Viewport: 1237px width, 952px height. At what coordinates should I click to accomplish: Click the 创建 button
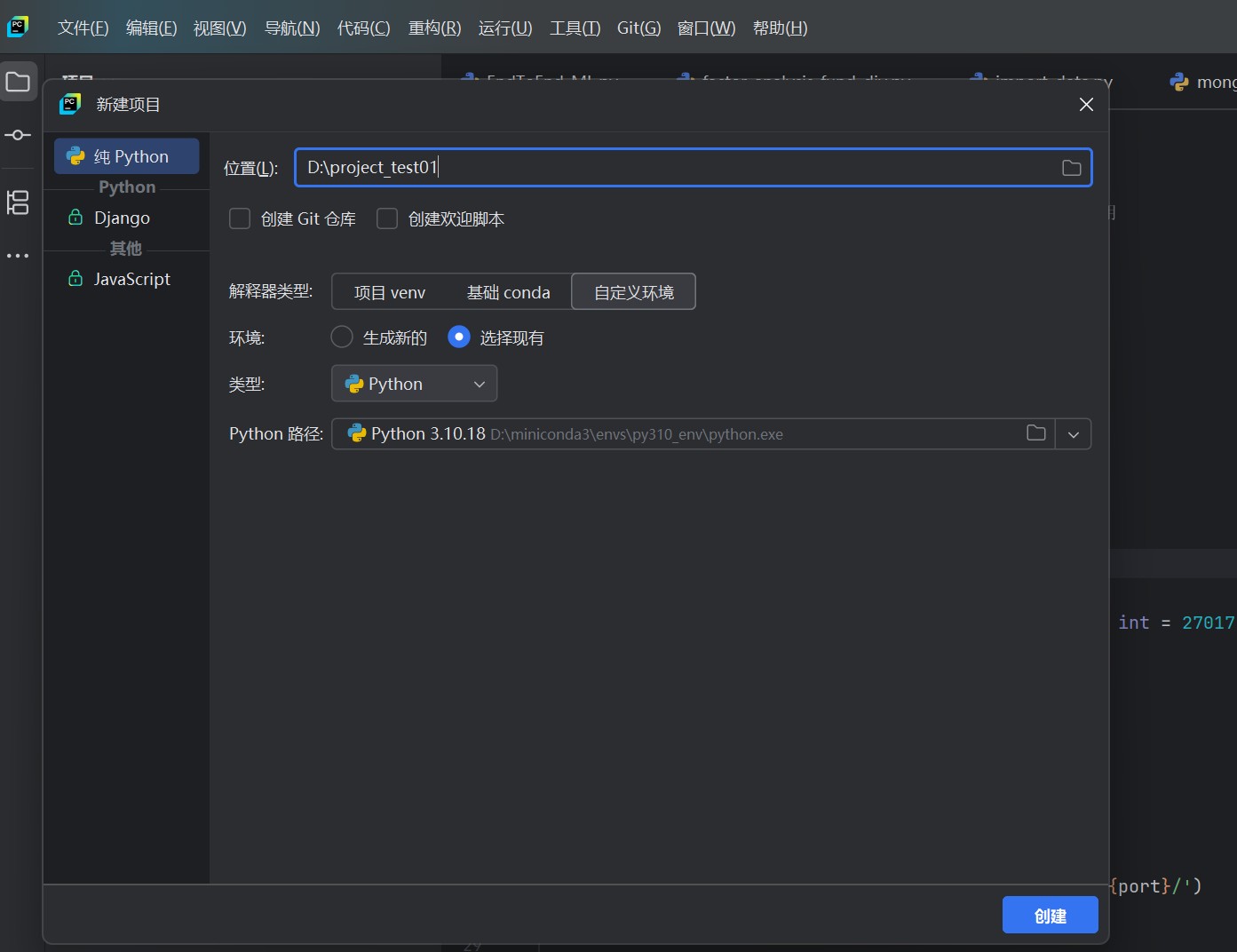click(x=1051, y=916)
